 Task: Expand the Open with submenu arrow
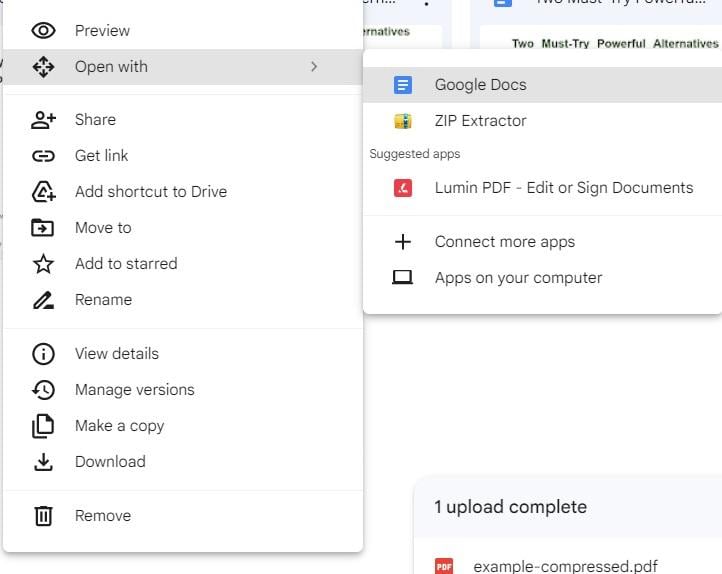[x=313, y=67]
